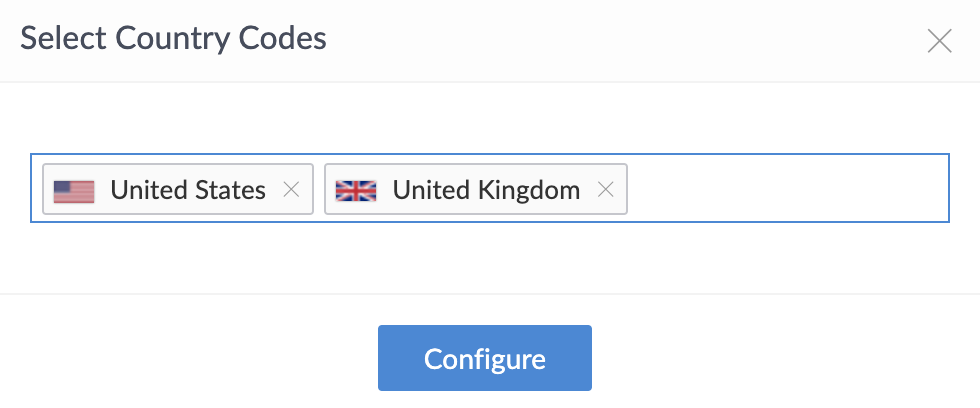Click the Select Country Codes title

174,39
